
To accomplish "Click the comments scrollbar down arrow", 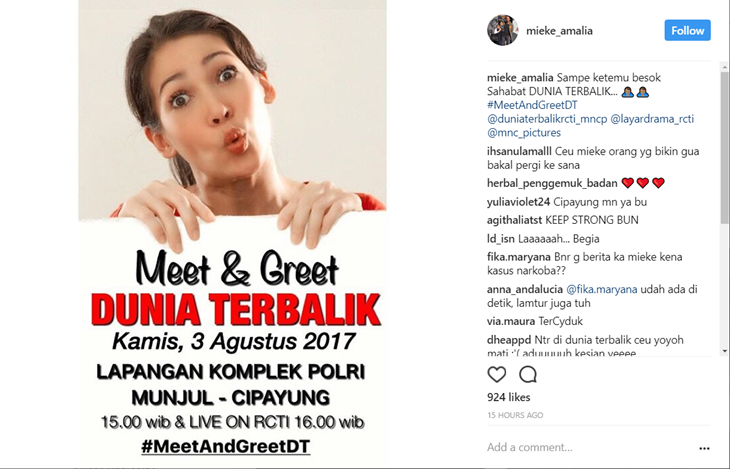I will point(724,351).
